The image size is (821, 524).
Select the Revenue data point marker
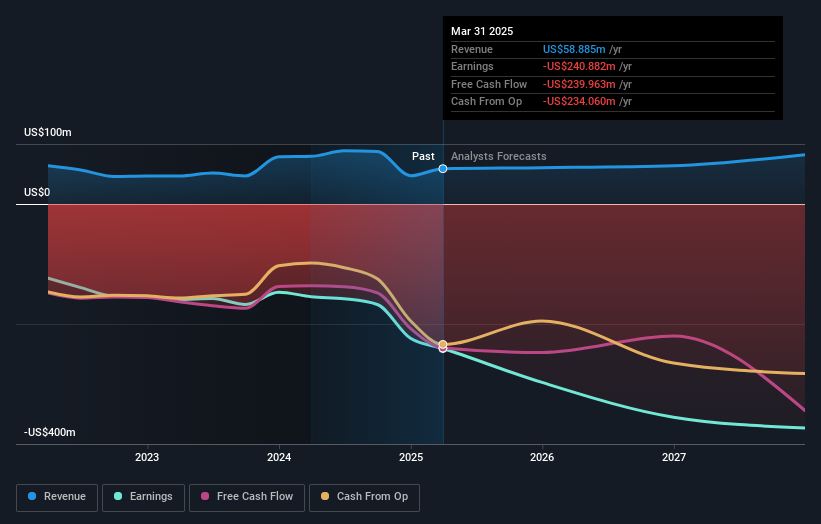[443, 169]
